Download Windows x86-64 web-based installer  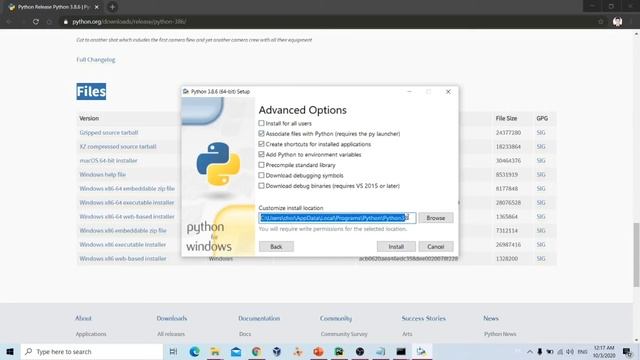click(x=127, y=216)
